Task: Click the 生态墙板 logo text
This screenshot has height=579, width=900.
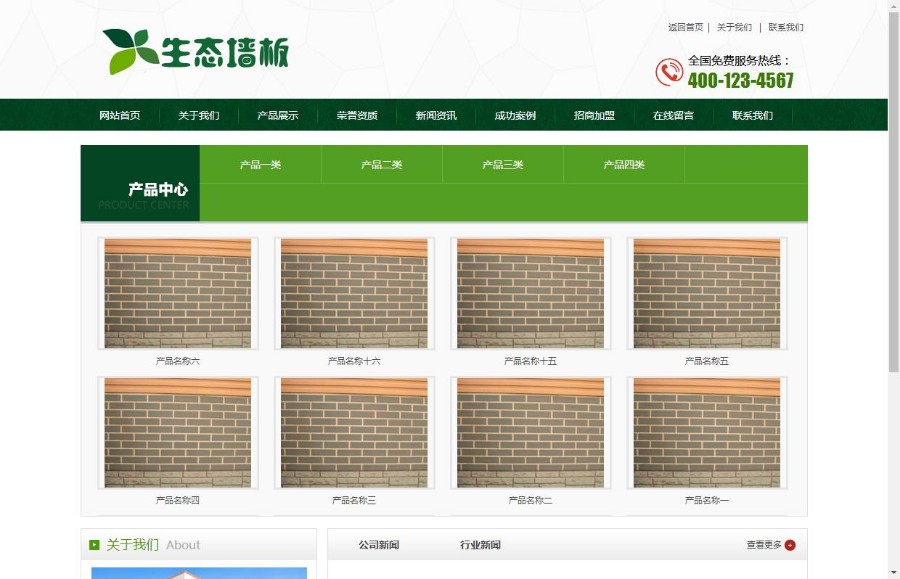Action: [x=224, y=53]
